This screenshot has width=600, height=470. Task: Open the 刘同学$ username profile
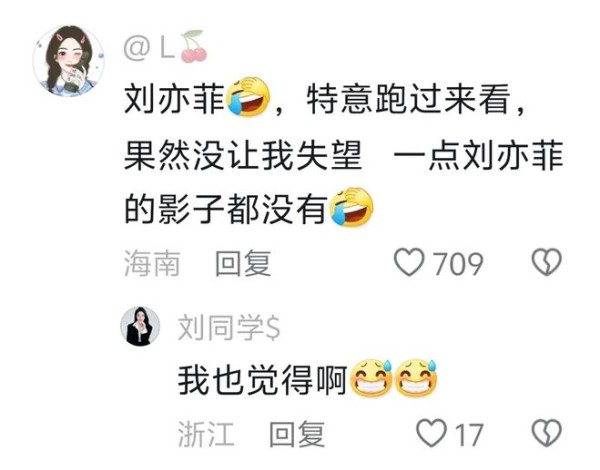(x=229, y=328)
